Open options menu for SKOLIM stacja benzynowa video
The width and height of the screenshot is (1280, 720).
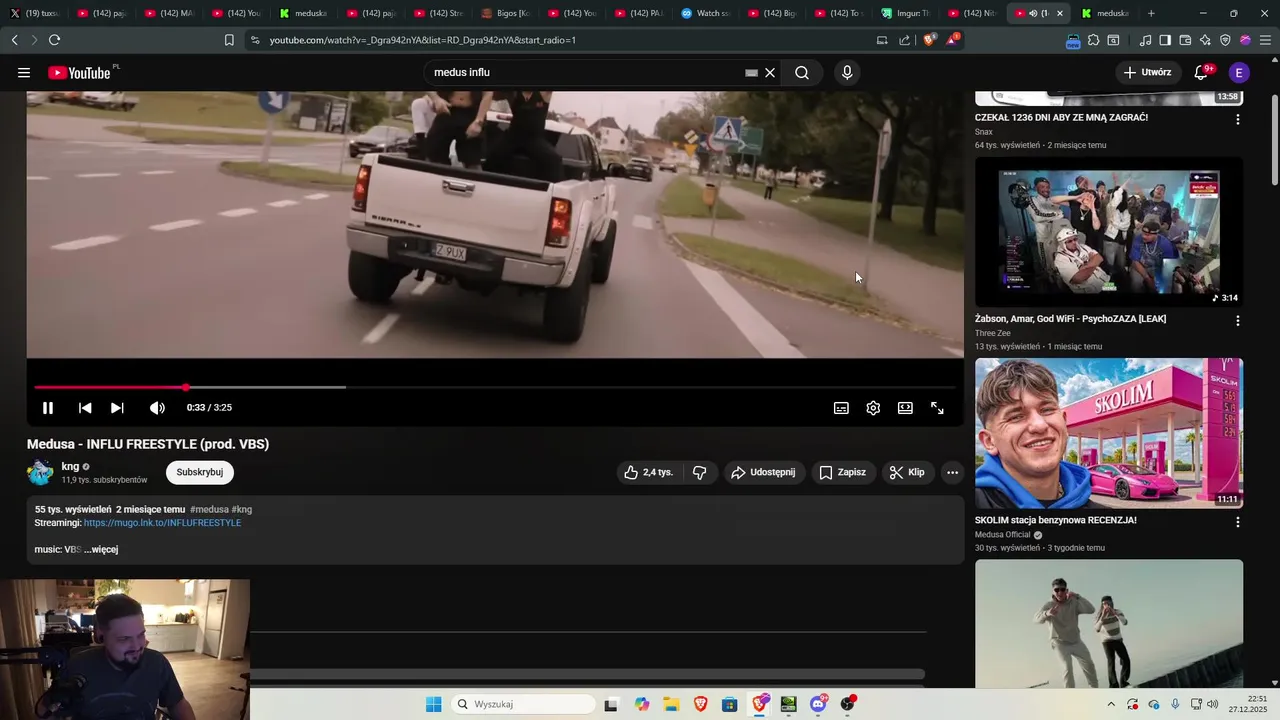[1238, 522]
